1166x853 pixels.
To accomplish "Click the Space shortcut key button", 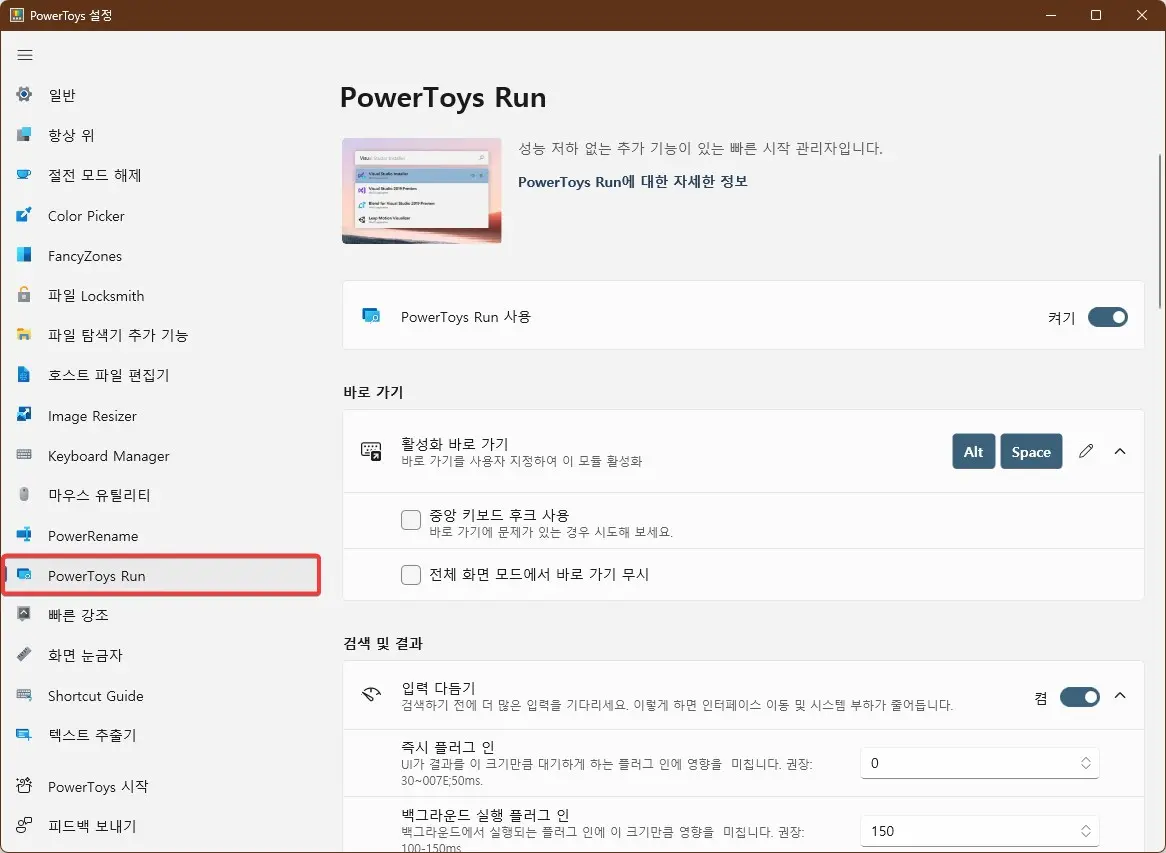I will 1031,451.
